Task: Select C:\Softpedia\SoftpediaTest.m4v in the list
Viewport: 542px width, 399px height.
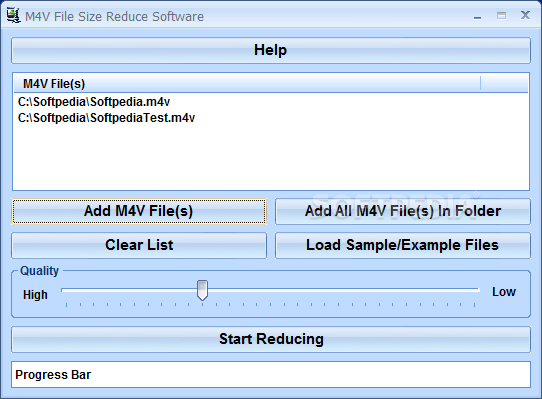Action: click(106, 118)
